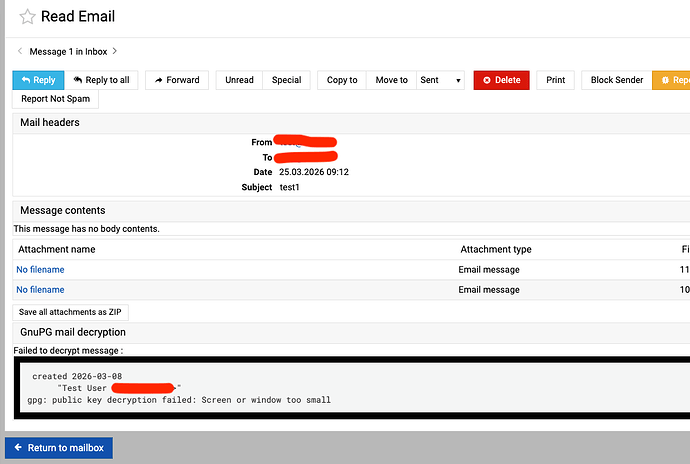
Task: Click the orange Report button
Action: click(671, 80)
